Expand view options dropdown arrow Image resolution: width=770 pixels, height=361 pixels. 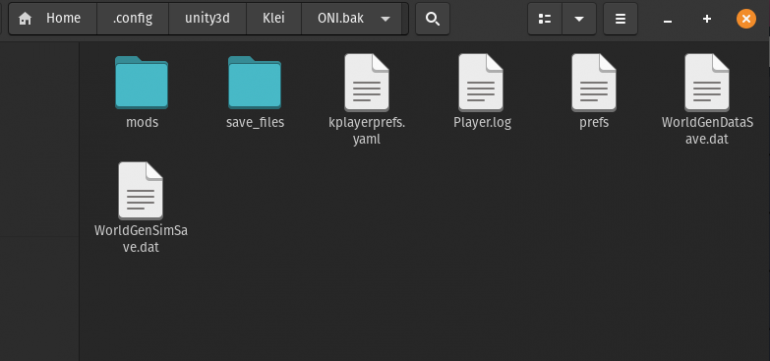579,19
